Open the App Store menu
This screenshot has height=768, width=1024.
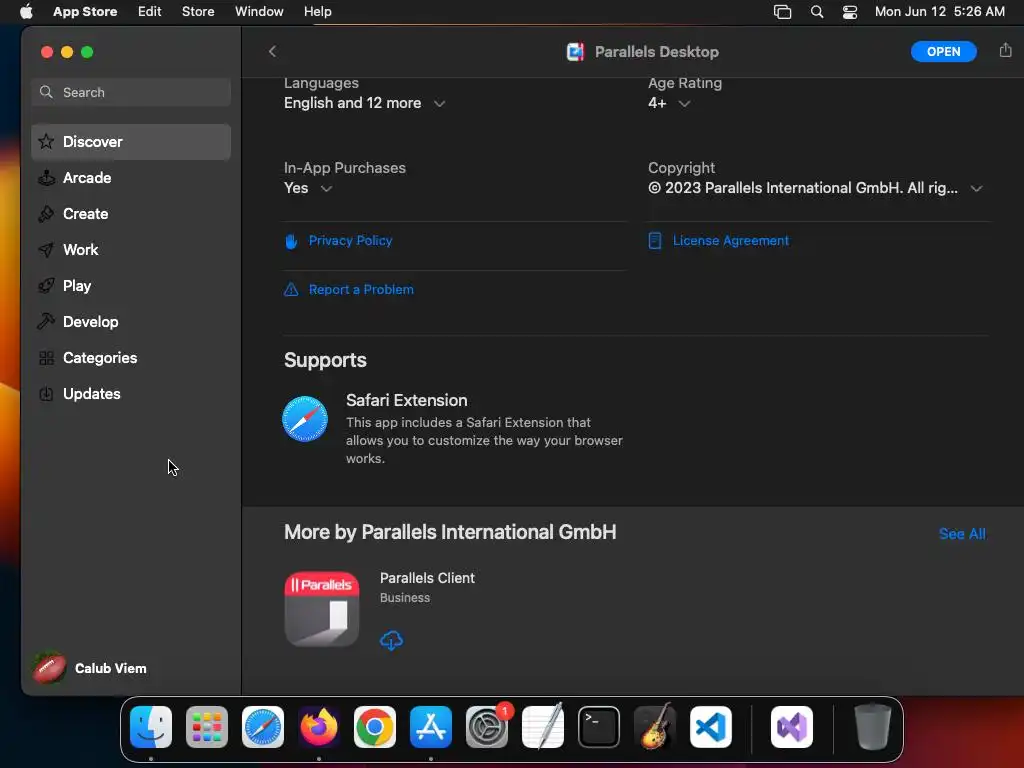point(85,12)
